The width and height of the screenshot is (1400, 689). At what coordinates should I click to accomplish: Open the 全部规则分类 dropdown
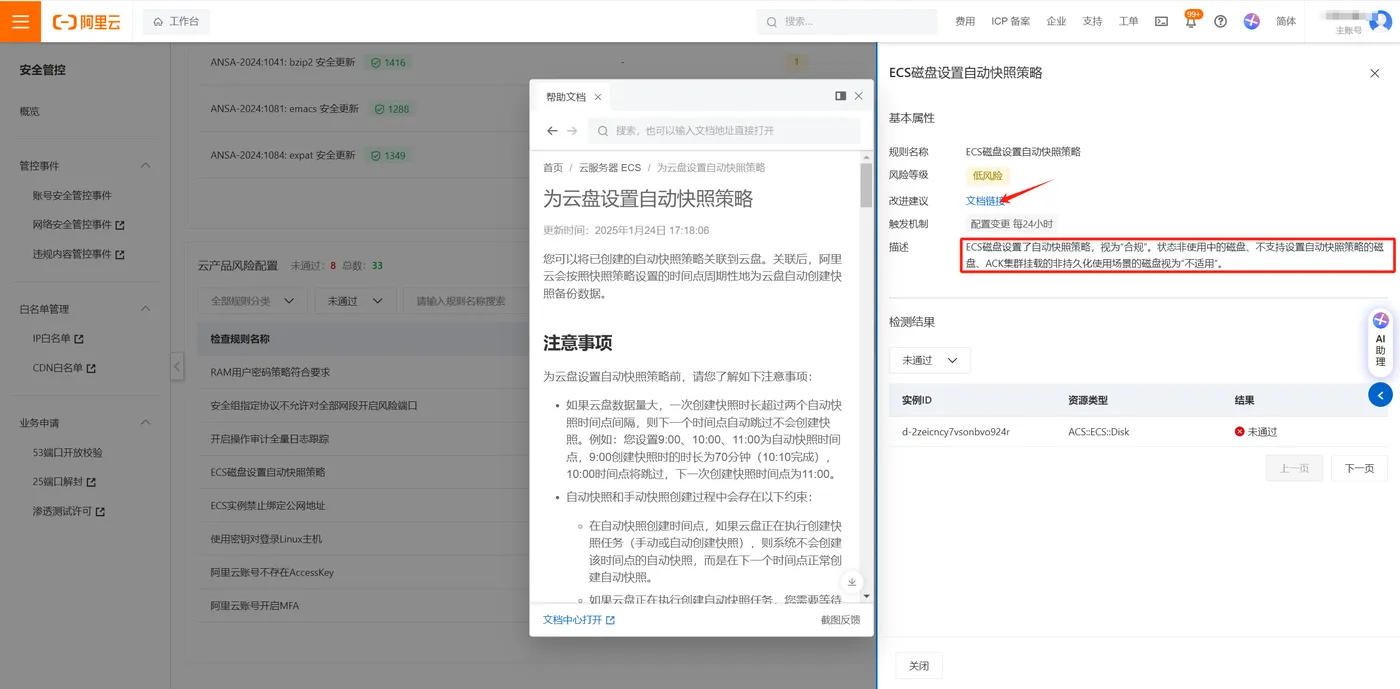(x=252, y=301)
